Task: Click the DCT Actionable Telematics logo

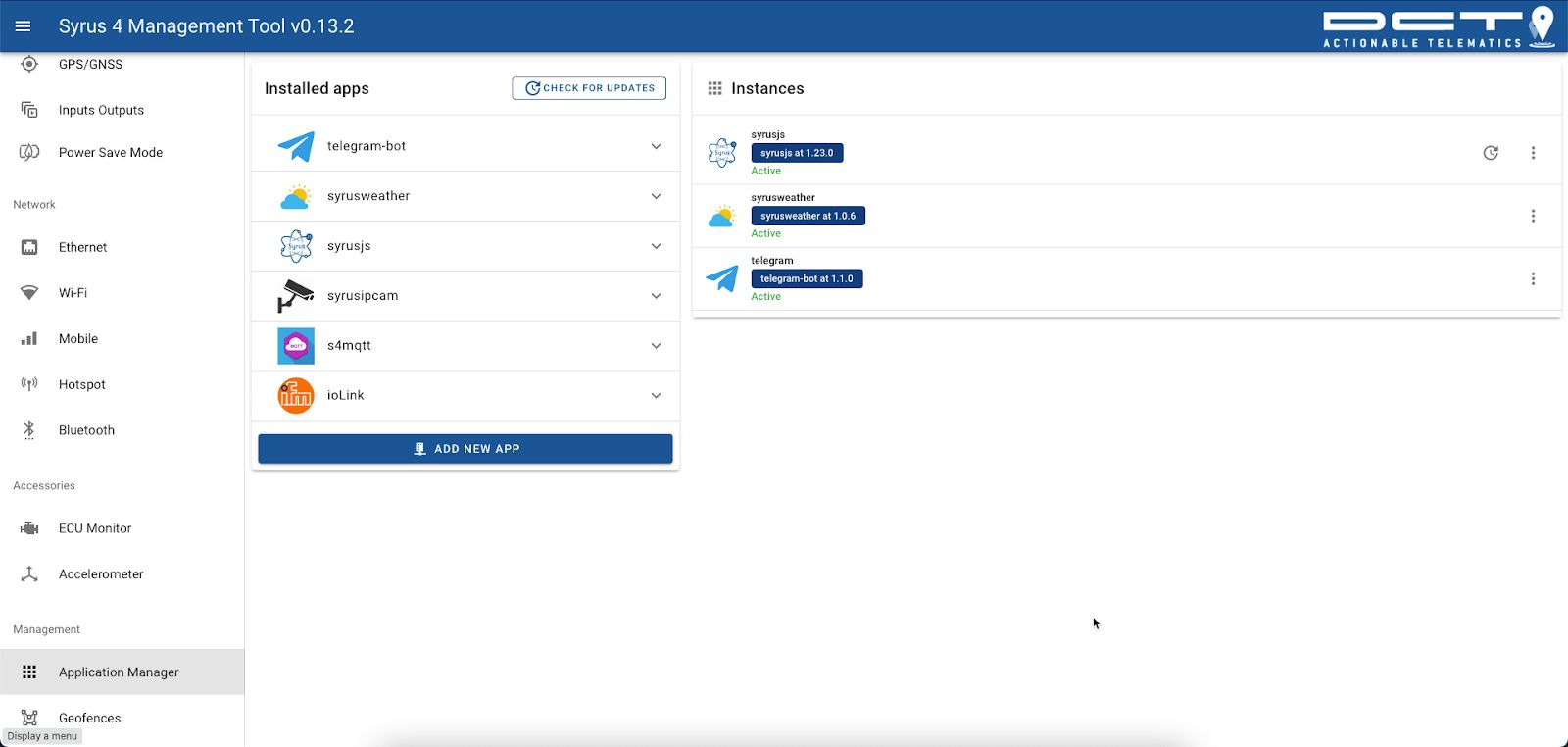Action: click(x=1438, y=27)
